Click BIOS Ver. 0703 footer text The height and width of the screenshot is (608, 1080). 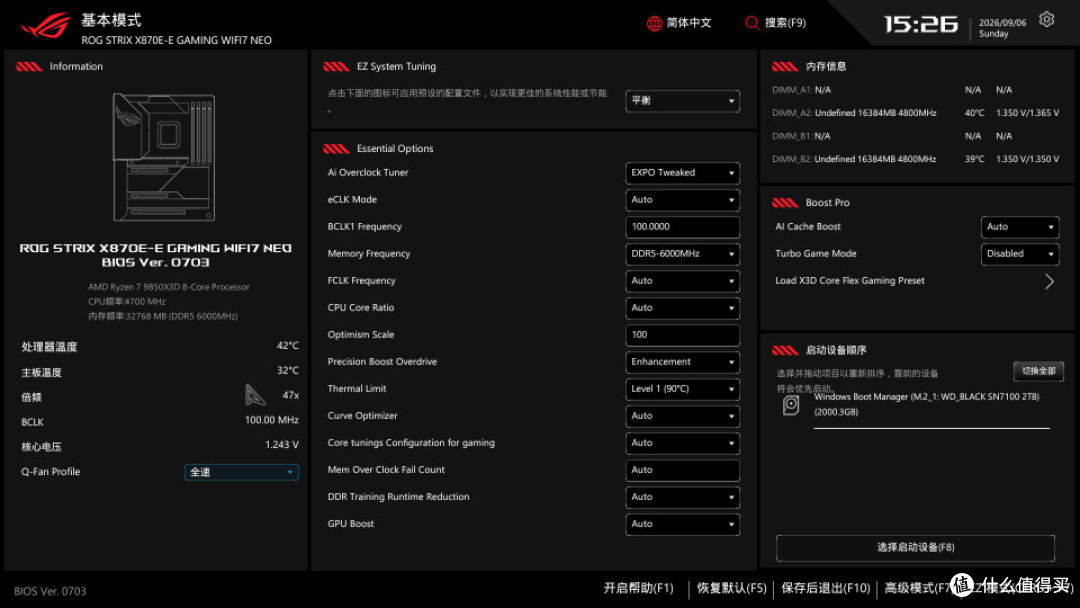click(x=50, y=591)
